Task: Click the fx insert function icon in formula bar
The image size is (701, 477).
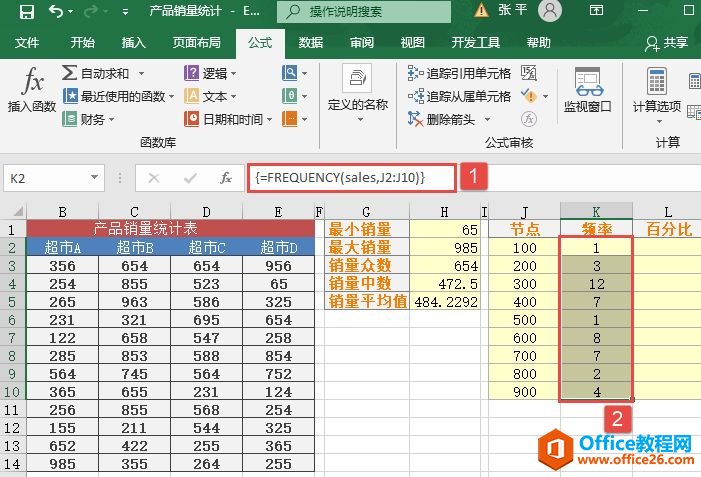Action: [x=226, y=178]
